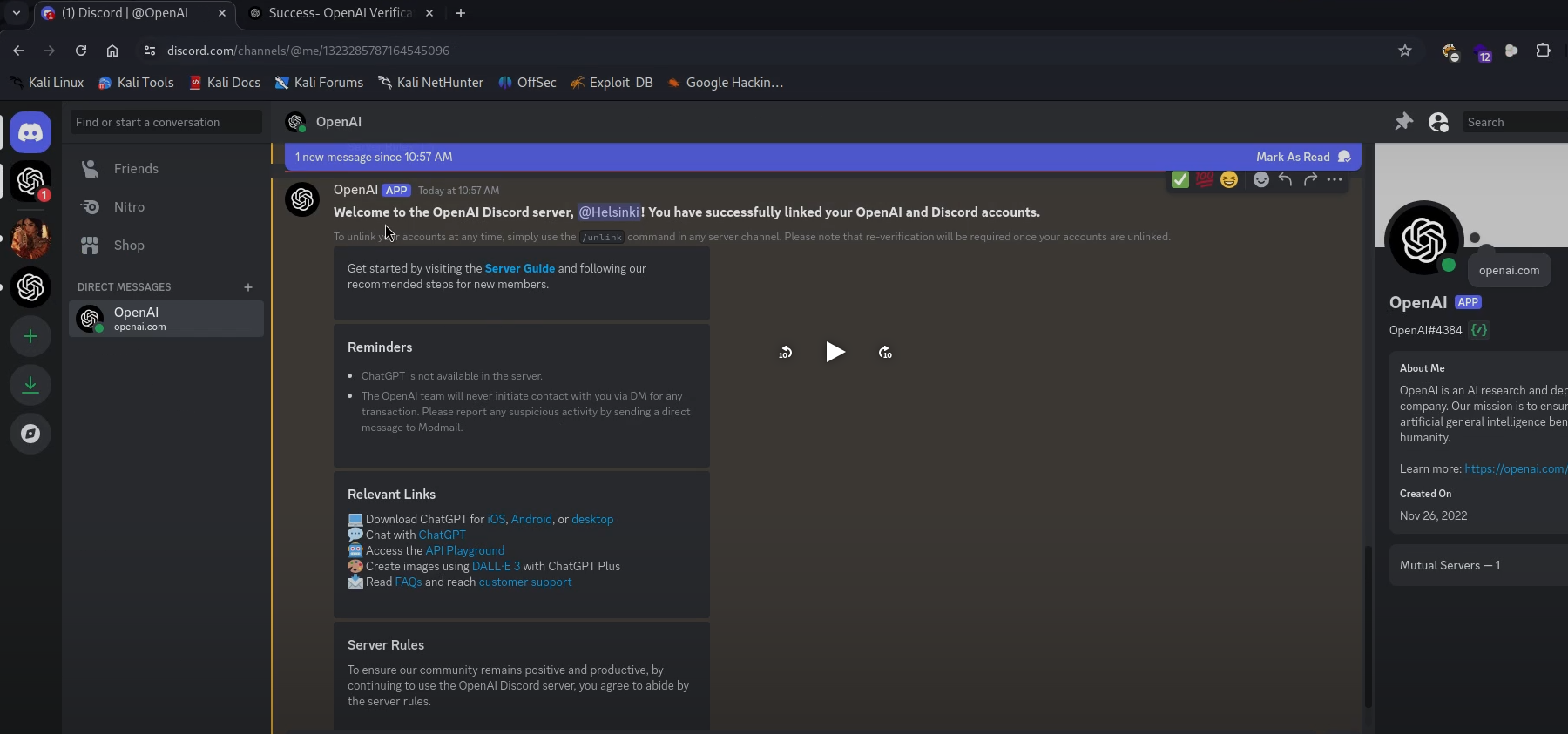Bookmark this page with star icon
Image resolution: width=1568 pixels, height=734 pixels.
point(1405,51)
